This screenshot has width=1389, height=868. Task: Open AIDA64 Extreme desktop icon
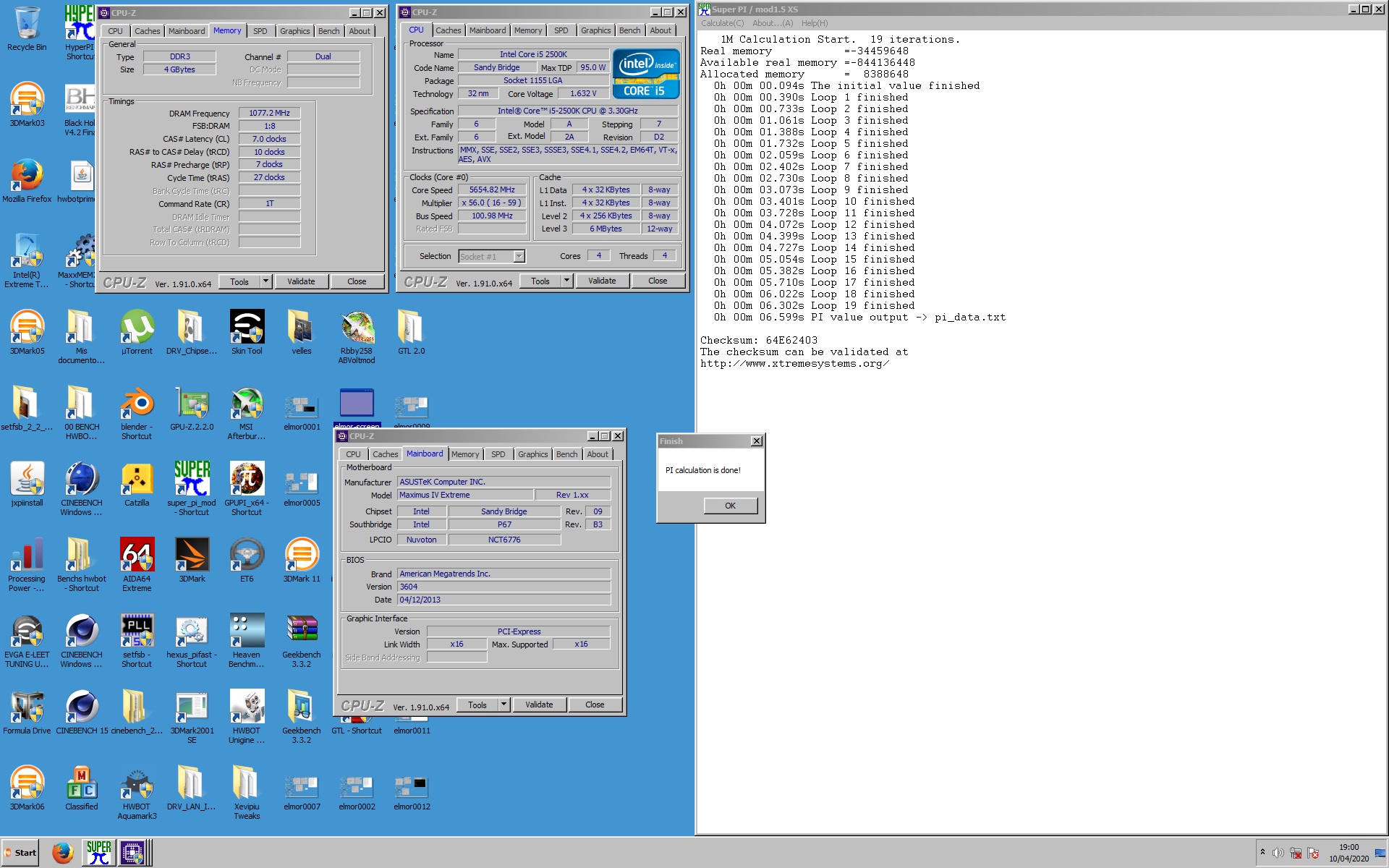tap(137, 565)
